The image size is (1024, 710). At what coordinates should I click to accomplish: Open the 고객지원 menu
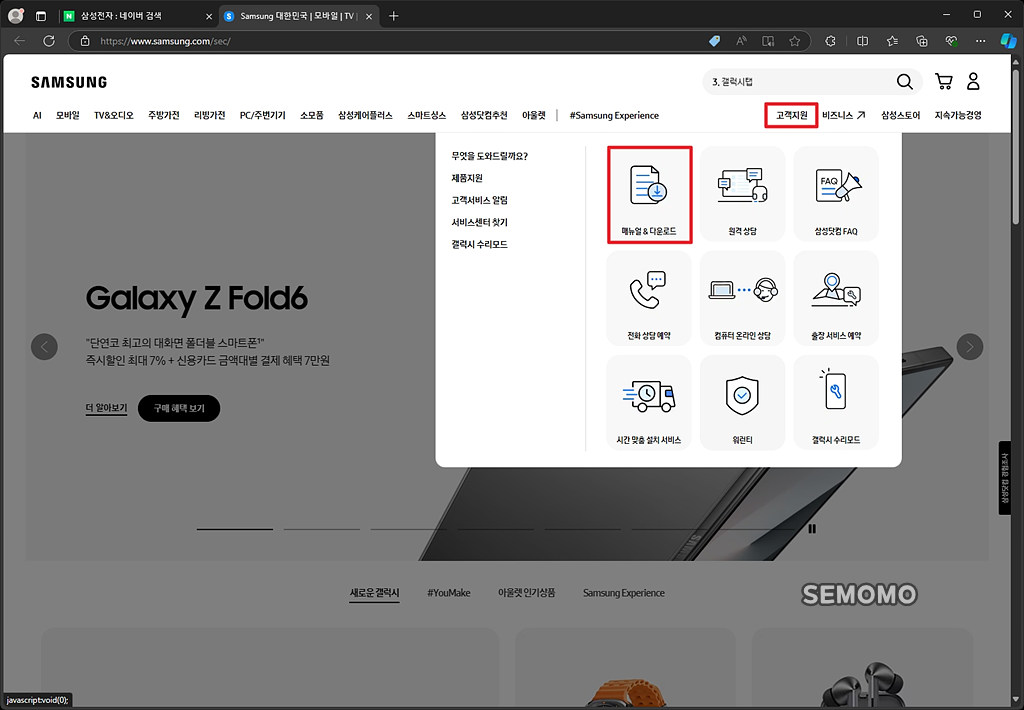(x=792, y=115)
